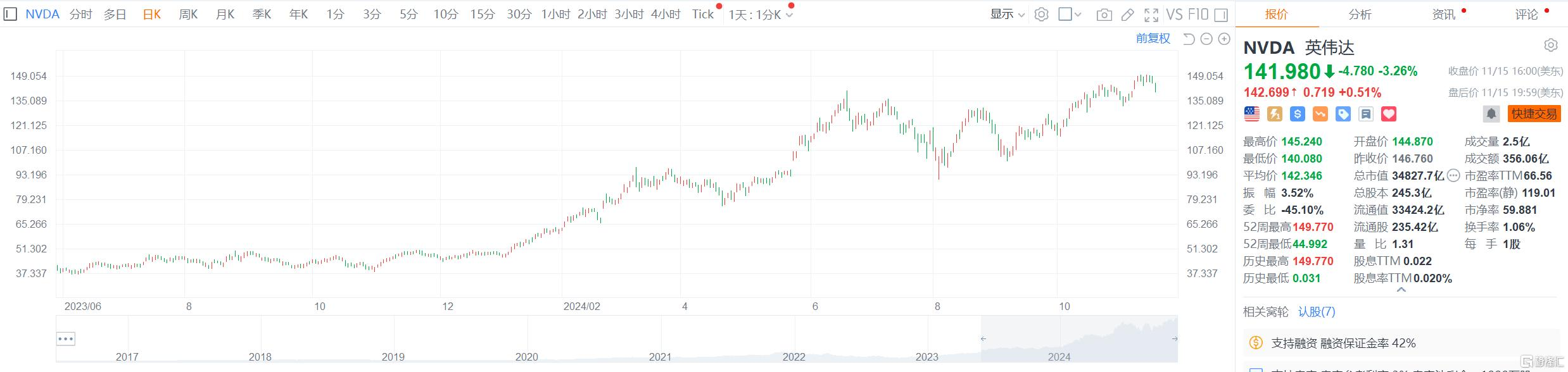Click 2022 on the mini timeline
The height and width of the screenshot is (372, 1568).
[793, 357]
